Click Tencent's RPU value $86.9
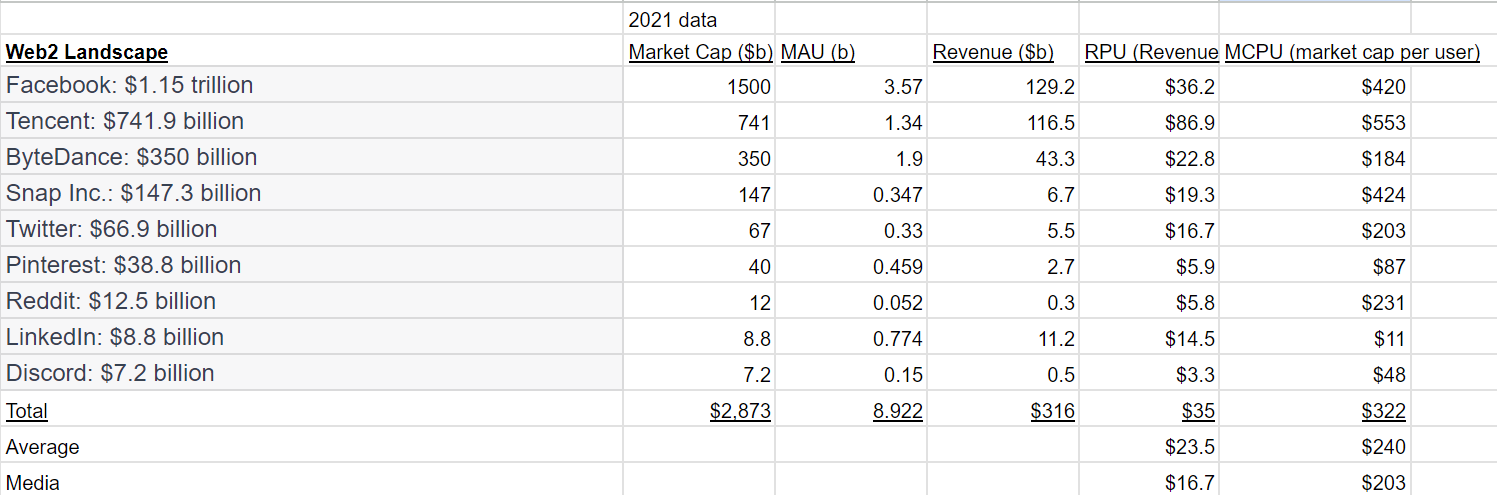 coord(1190,123)
